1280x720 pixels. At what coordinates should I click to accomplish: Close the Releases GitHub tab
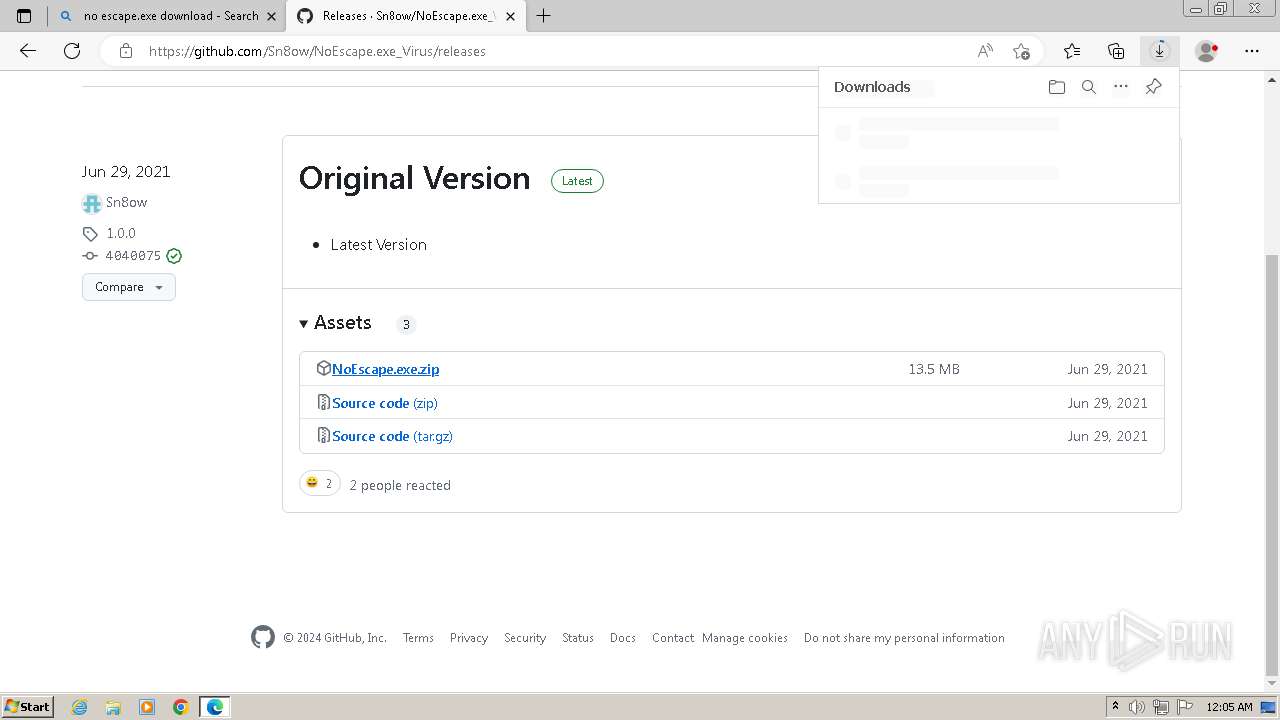click(x=512, y=16)
